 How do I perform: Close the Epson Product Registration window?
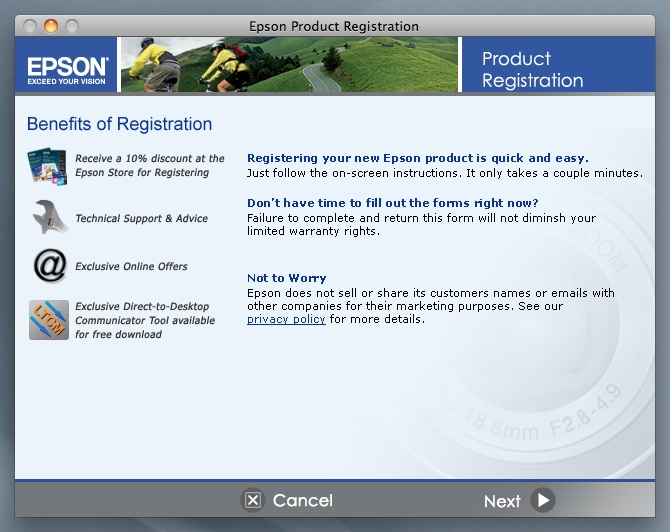29,26
